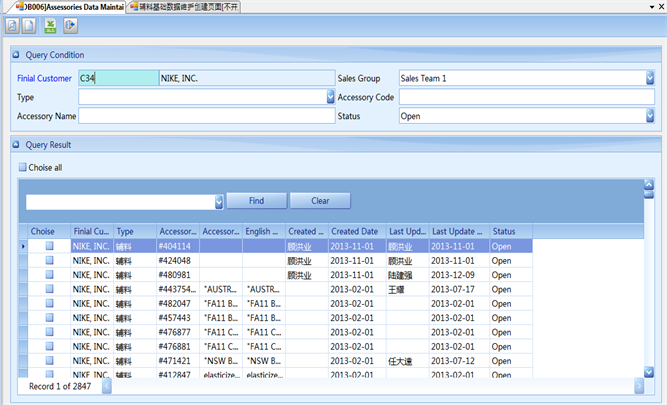Tick the Choise box for row #424048
Image resolution: width=667 pixels, height=405 pixels.
pyautogui.click(x=49, y=260)
